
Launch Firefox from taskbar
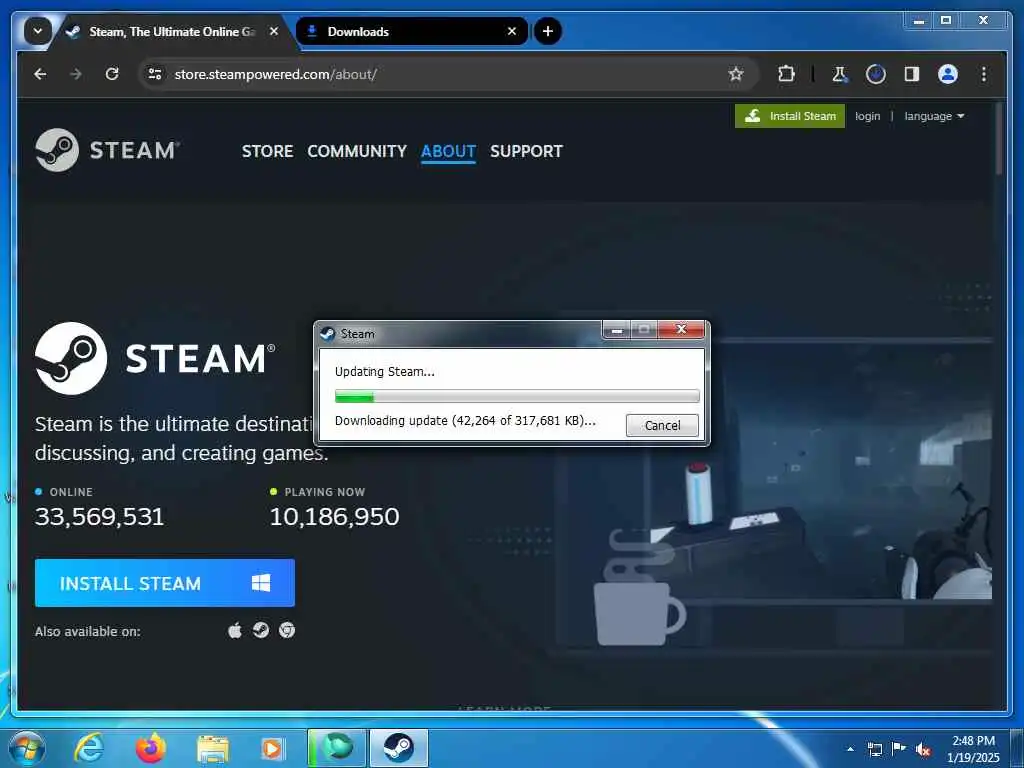pyautogui.click(x=150, y=748)
